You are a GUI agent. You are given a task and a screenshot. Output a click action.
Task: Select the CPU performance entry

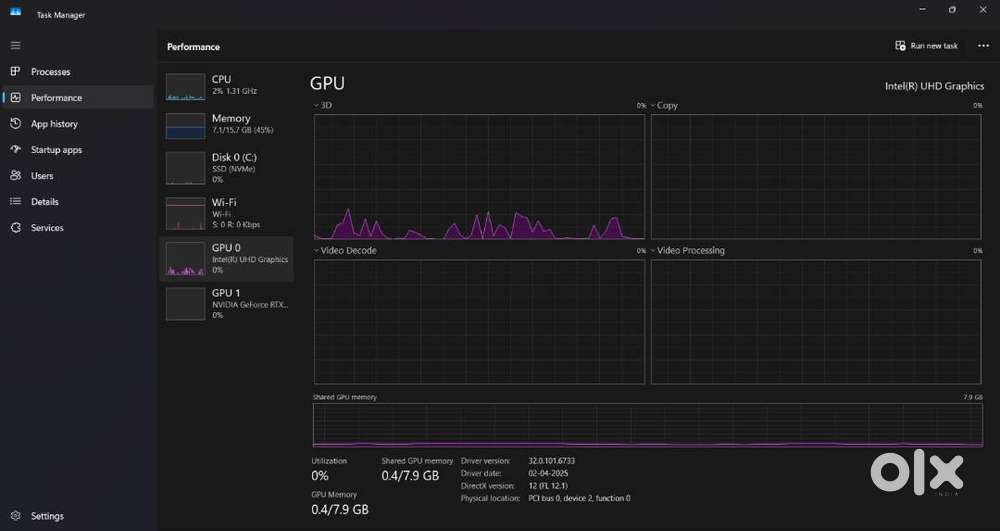(227, 85)
